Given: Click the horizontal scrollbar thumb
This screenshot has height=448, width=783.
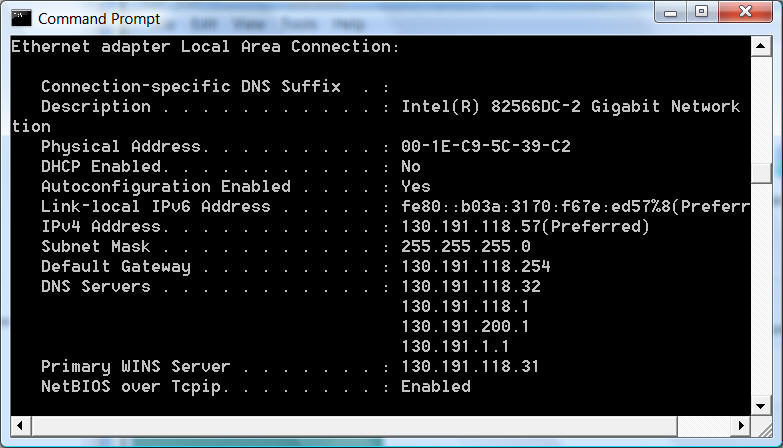Looking at the screenshot, I should point(354,426).
